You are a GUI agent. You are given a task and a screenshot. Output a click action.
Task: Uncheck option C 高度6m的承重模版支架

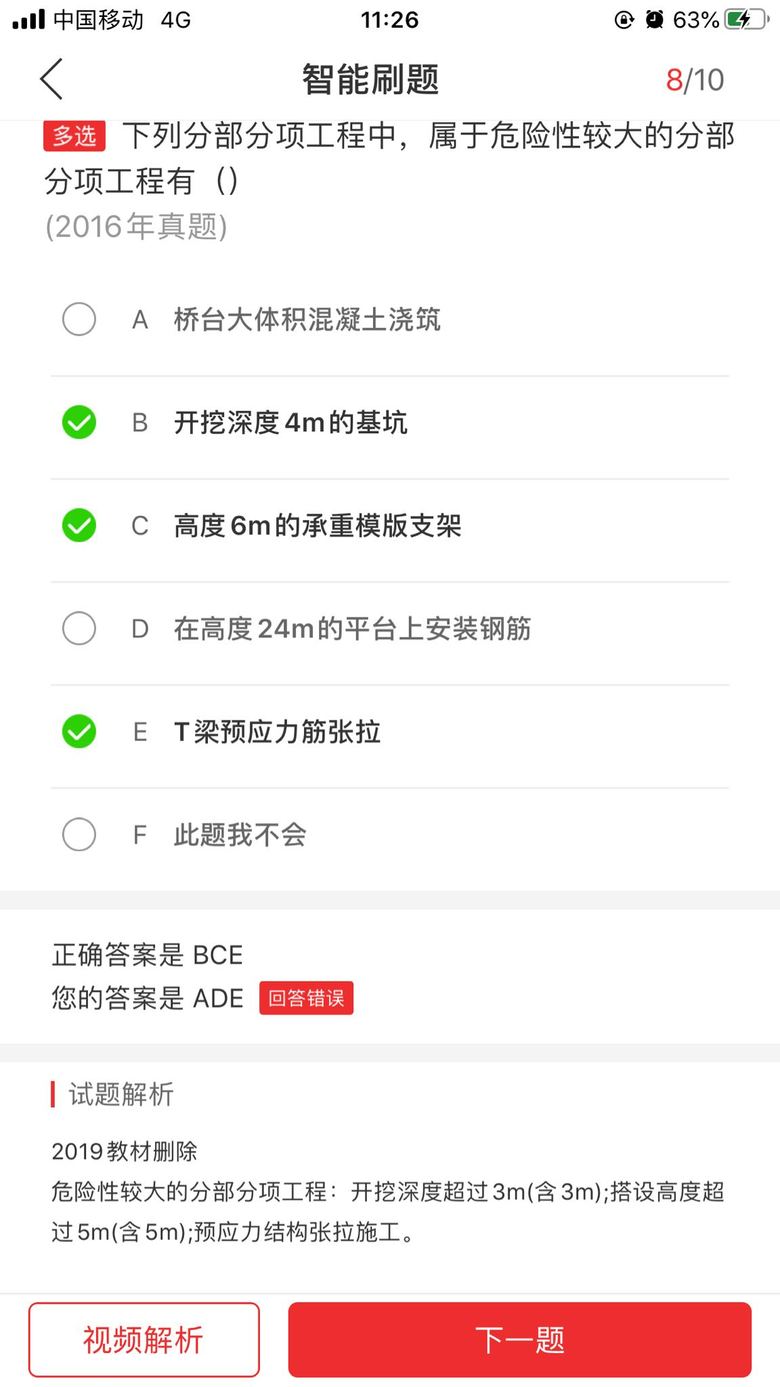pyautogui.click(x=79, y=526)
